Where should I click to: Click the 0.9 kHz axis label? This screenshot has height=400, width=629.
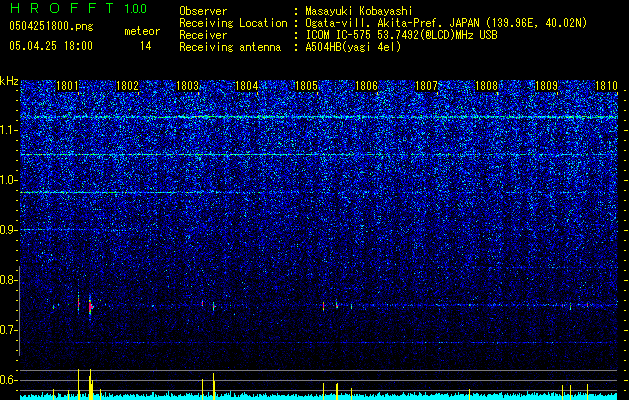(9, 230)
